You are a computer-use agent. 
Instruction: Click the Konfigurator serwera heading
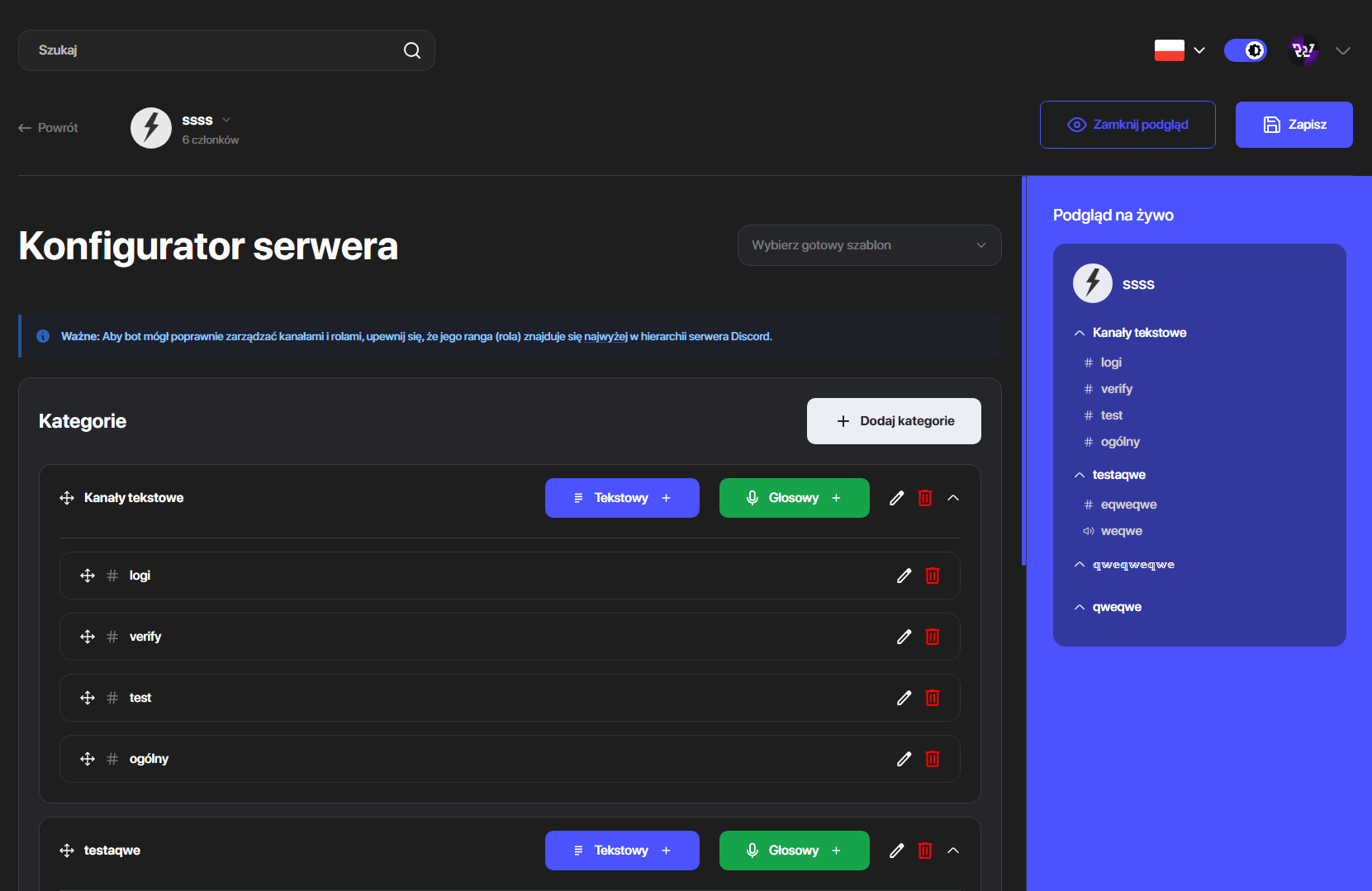(208, 246)
